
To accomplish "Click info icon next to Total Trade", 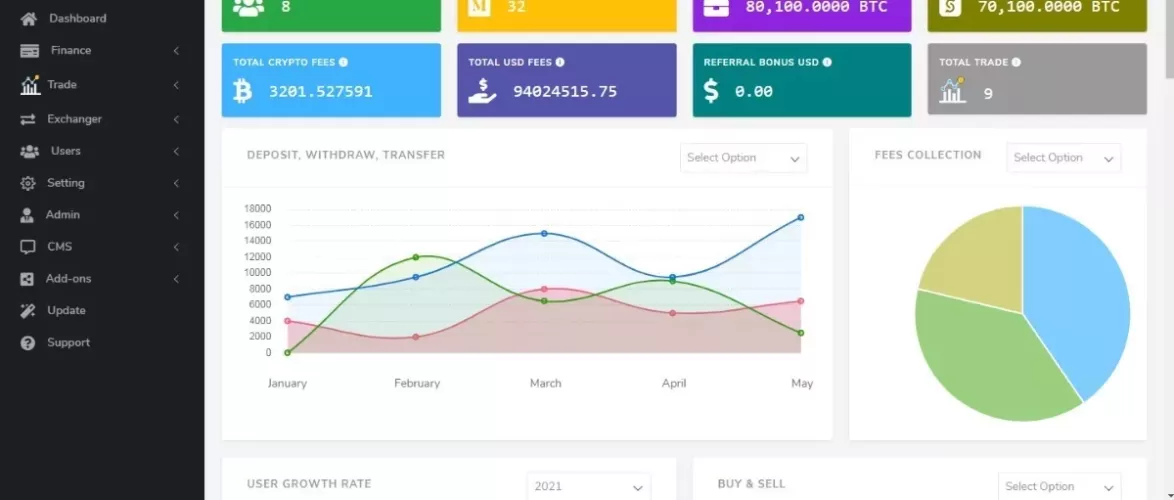I will point(1016,62).
